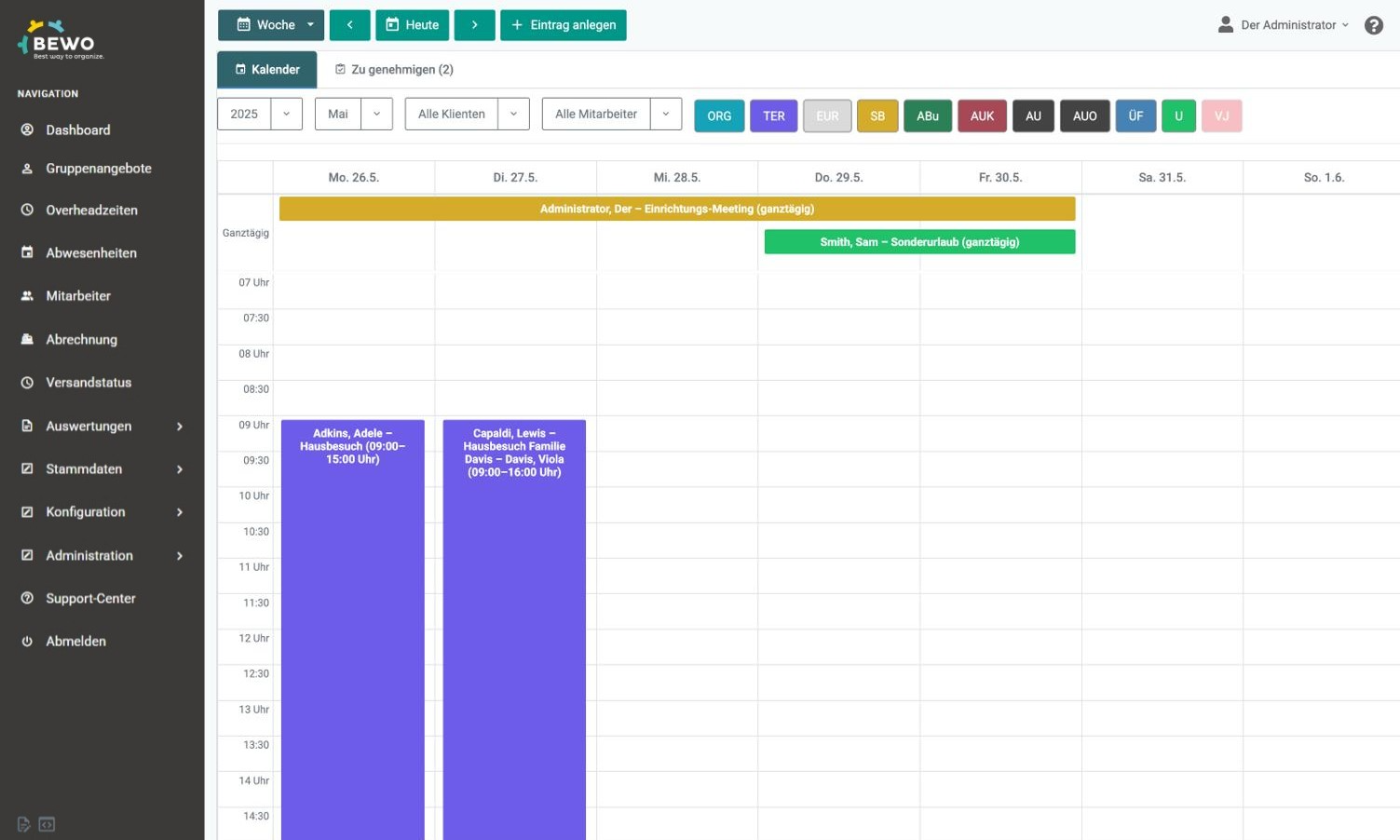
Task: Open Abwesenheiten from navigation
Action: (x=91, y=252)
